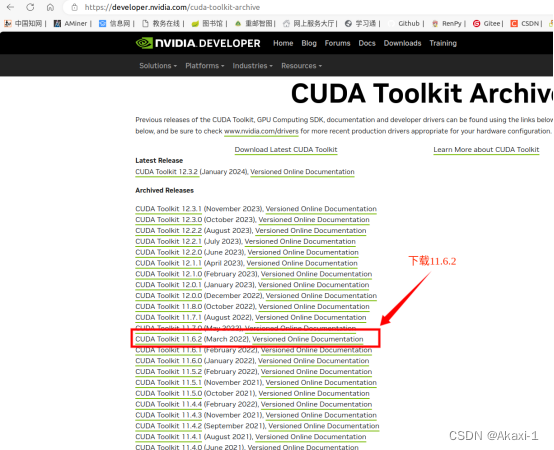Viewport: 554px width, 450px height.
Task: Expand the Platforms dropdown menu
Action: [205, 66]
